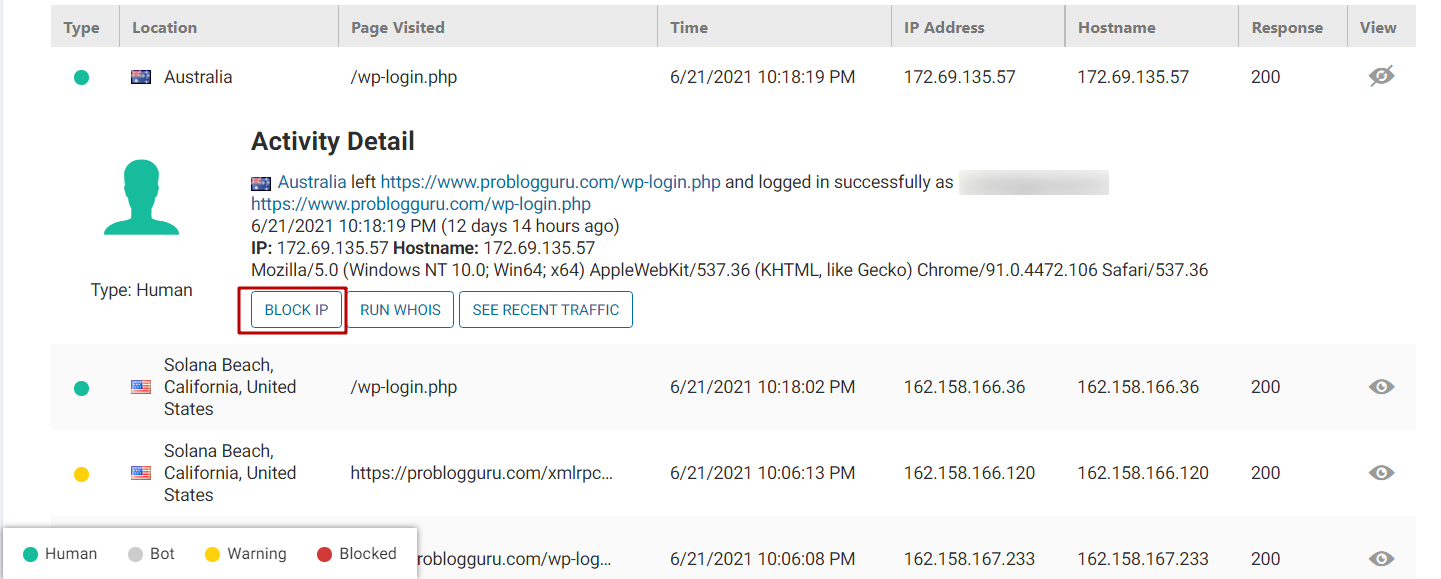Sort by the IP Address column header
The height and width of the screenshot is (579, 1441).
(944, 27)
